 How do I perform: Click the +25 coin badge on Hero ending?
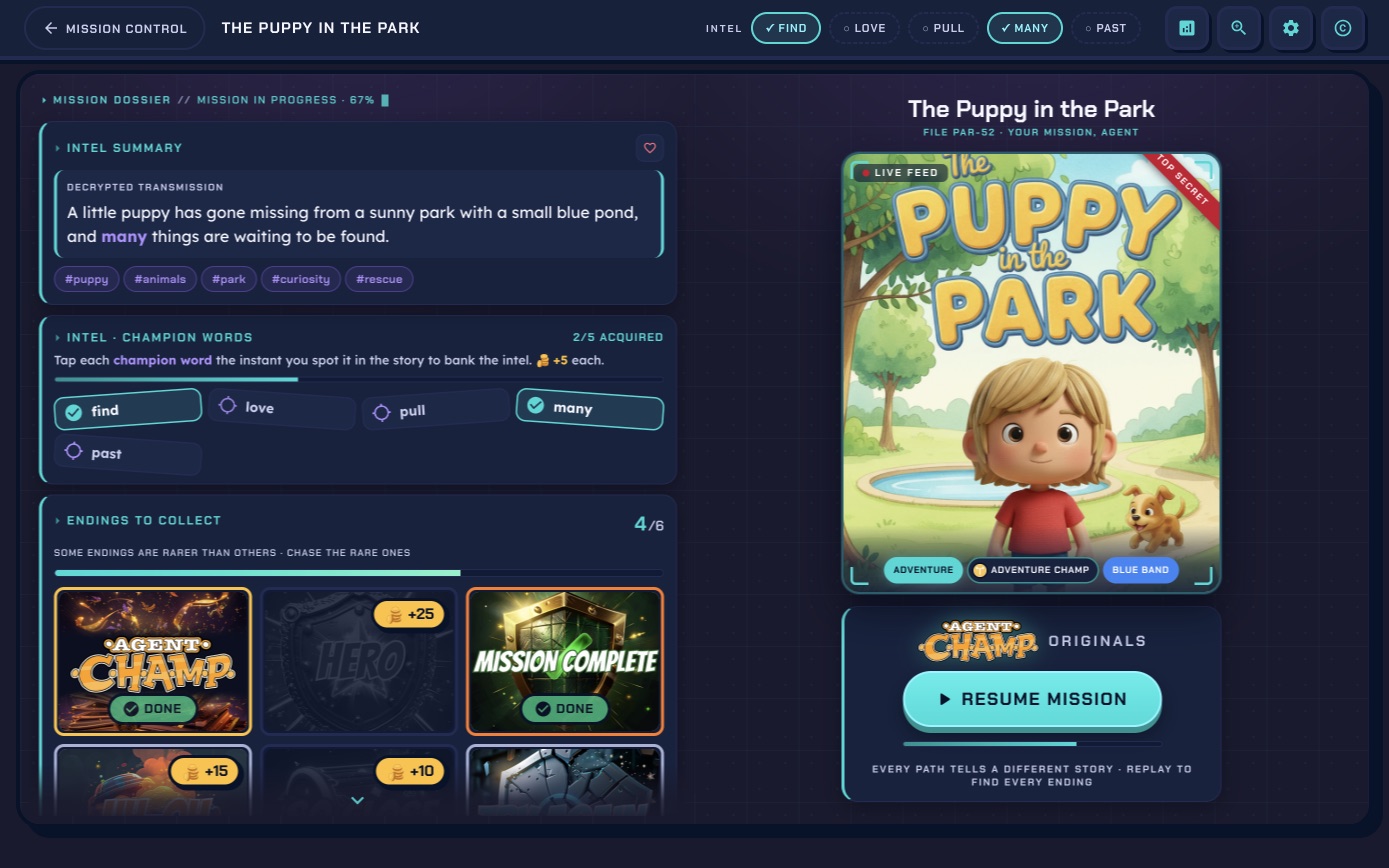click(409, 614)
